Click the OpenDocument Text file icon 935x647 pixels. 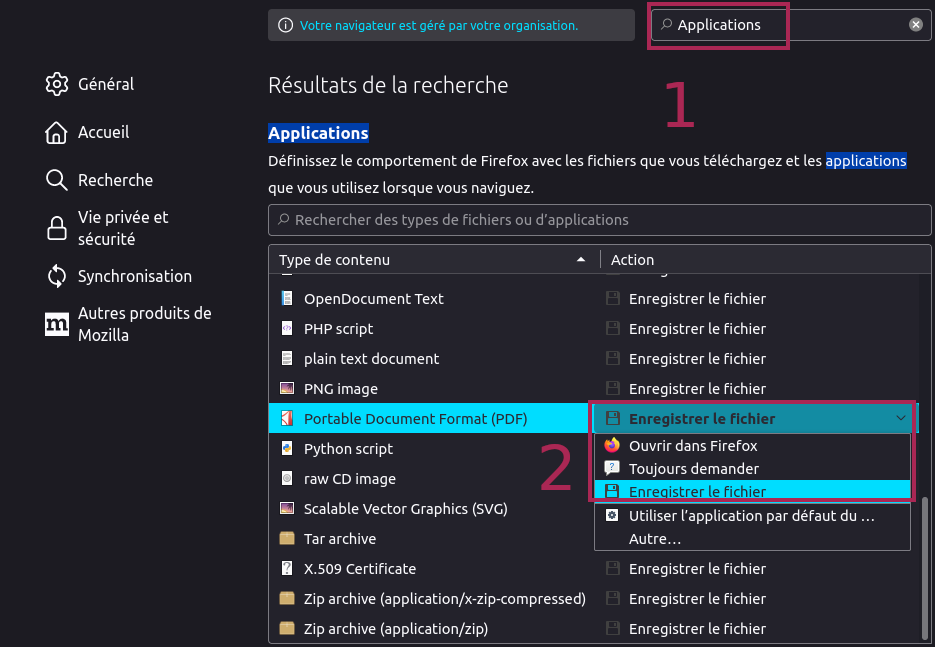coord(287,298)
